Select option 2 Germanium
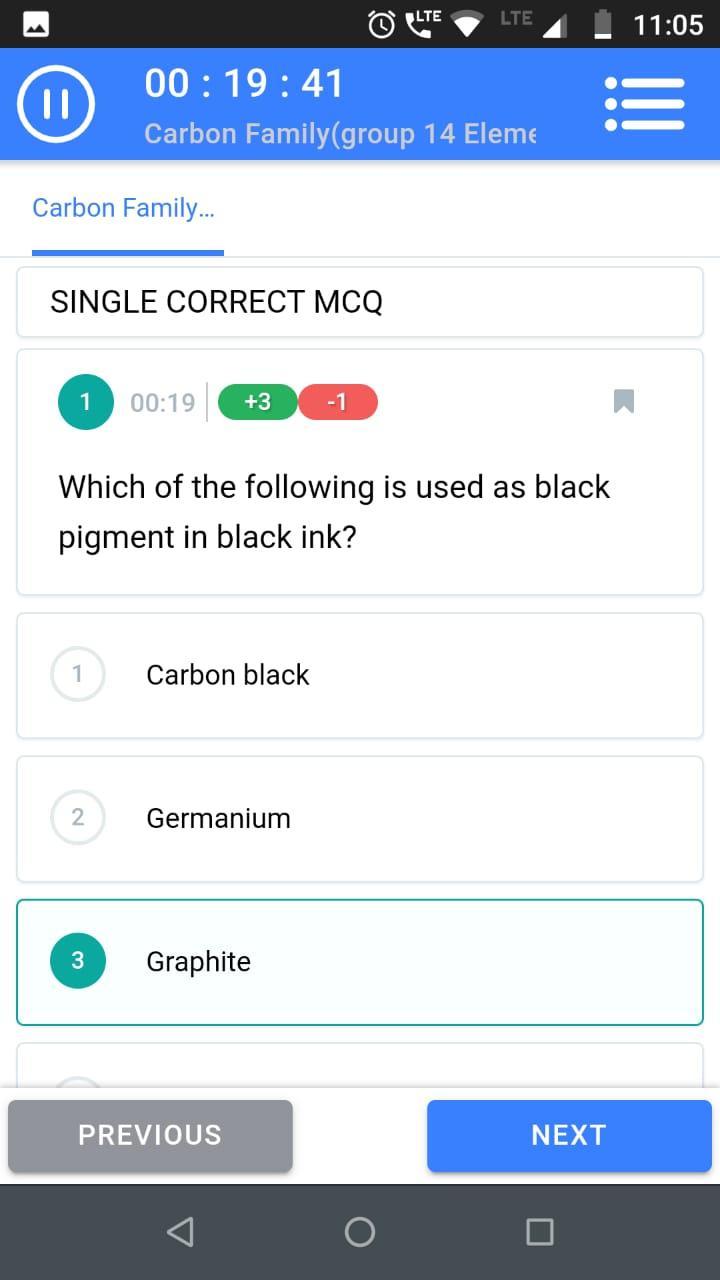 pos(360,818)
